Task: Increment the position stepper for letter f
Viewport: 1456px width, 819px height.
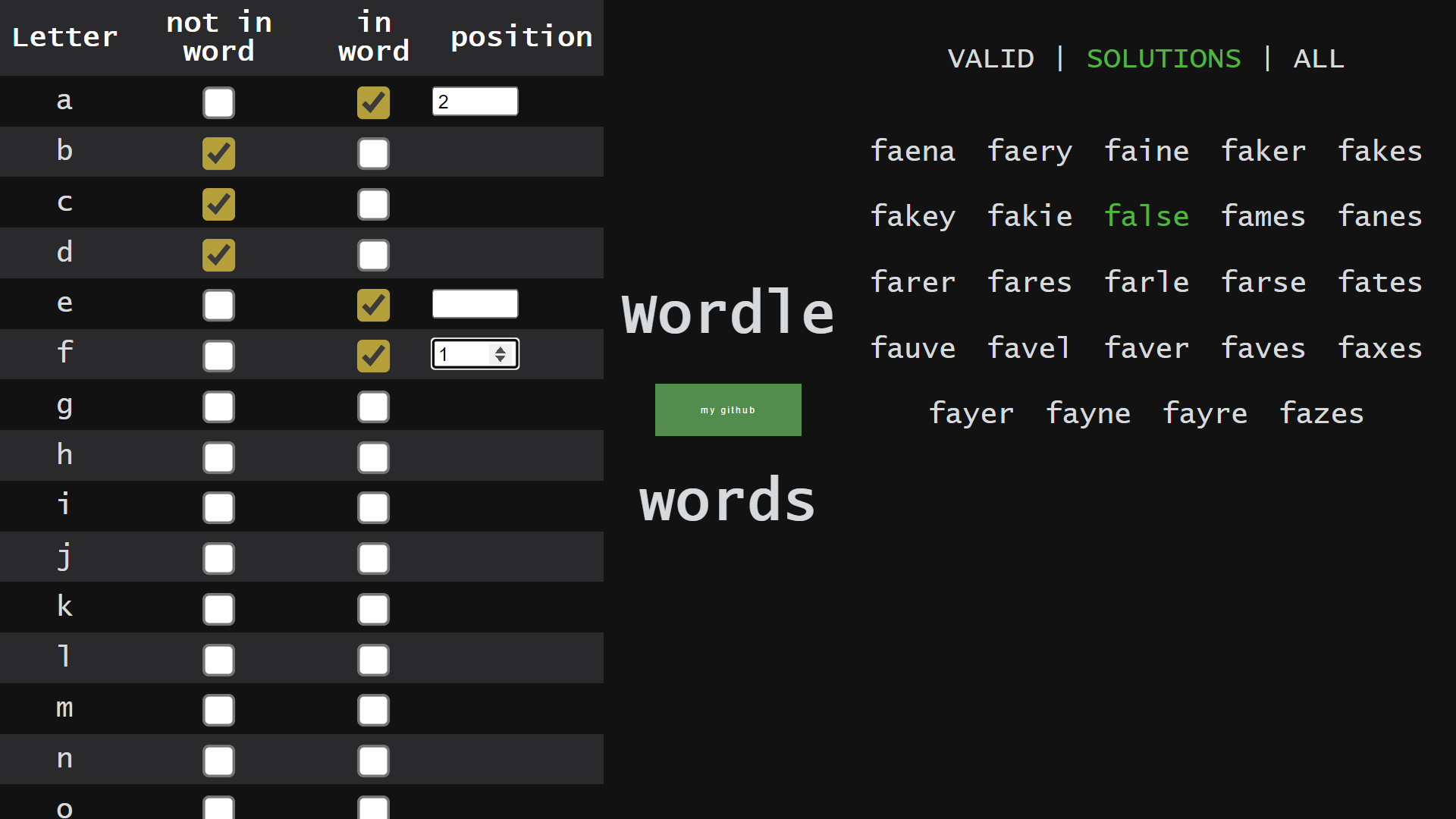Action: tap(500, 350)
